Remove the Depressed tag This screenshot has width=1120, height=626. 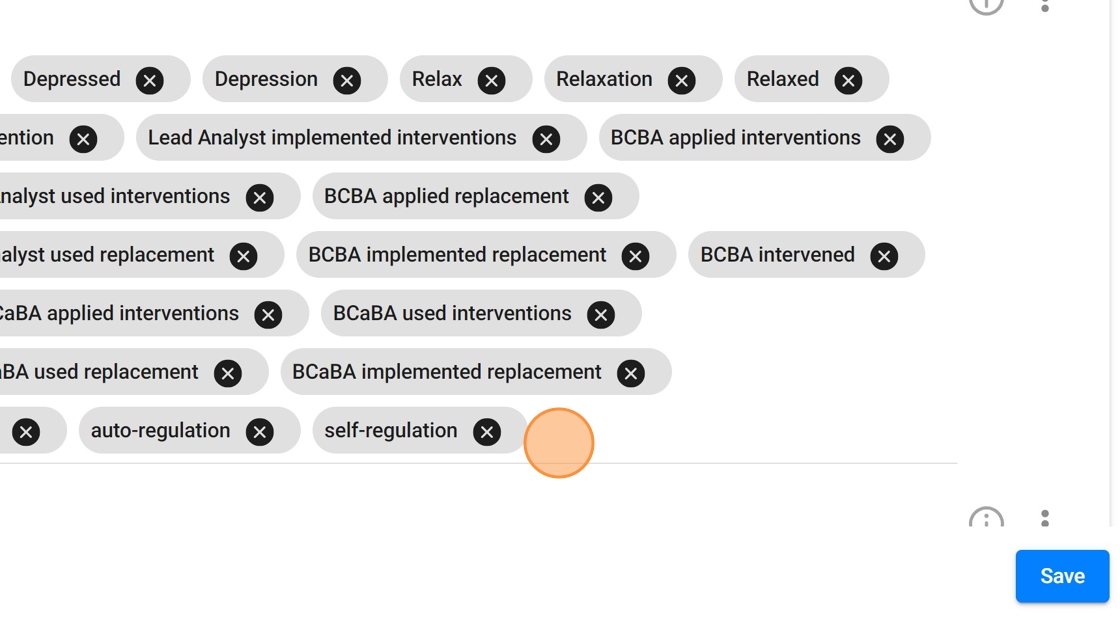(150, 81)
